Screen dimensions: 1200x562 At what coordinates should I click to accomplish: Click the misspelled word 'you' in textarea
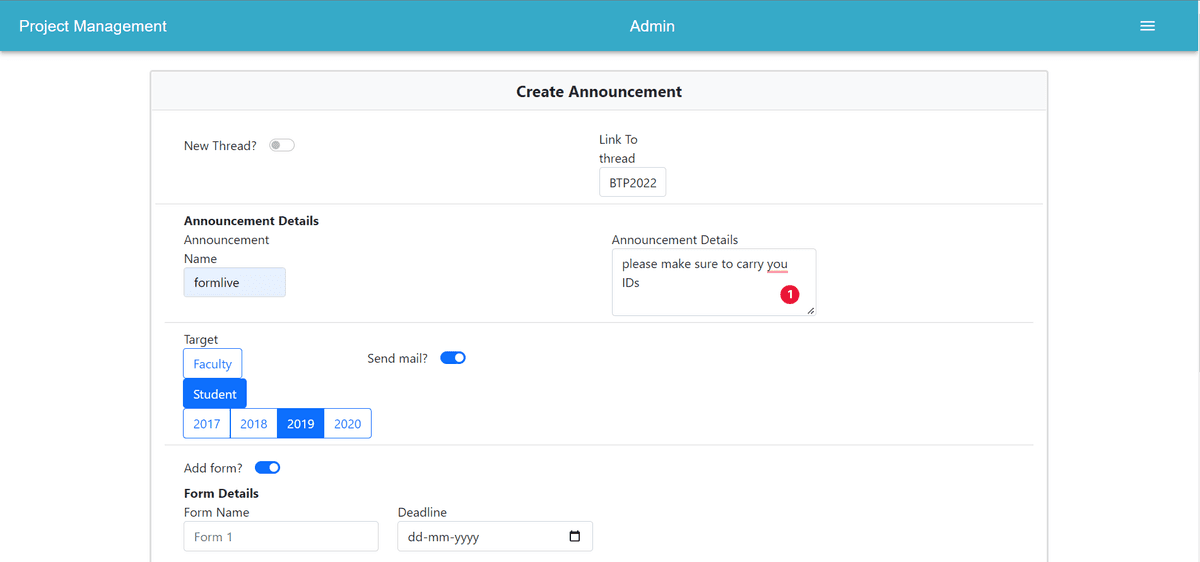pos(778,264)
